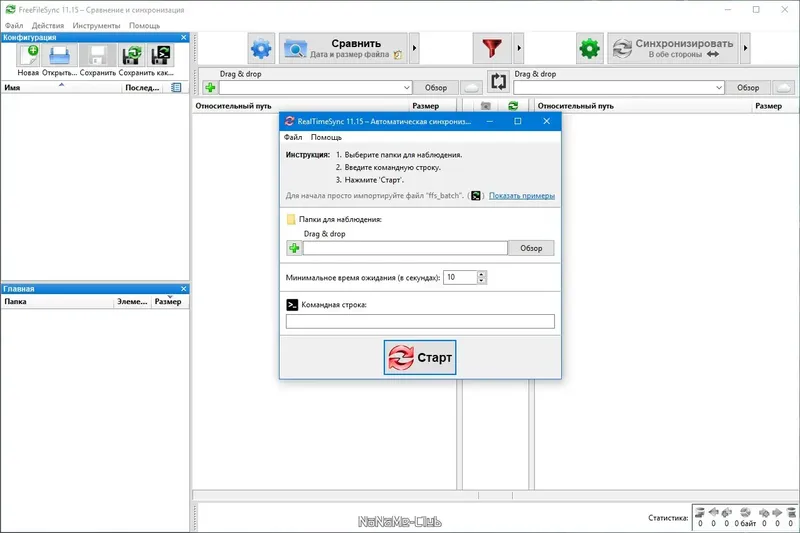This screenshot has height=533, width=800.
Task: Expand the dropdown arrow next to Сравнить
Action: point(414,48)
